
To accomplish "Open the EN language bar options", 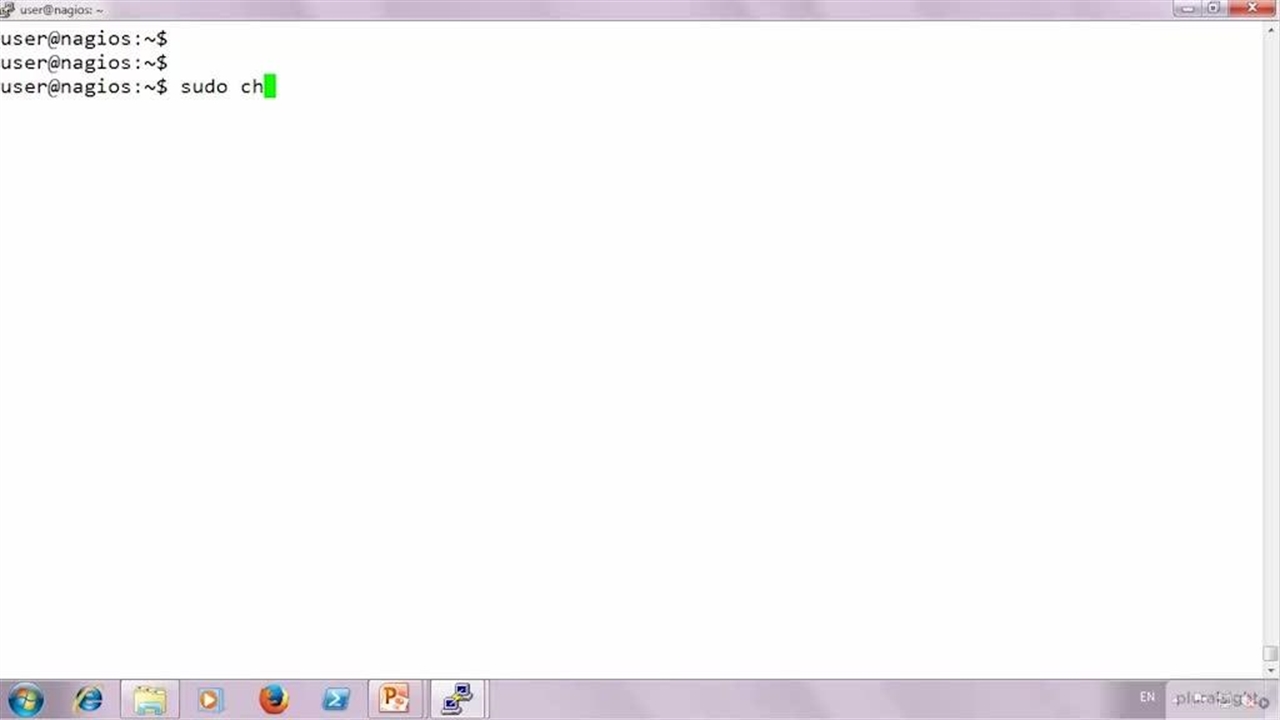I will (1146, 697).
